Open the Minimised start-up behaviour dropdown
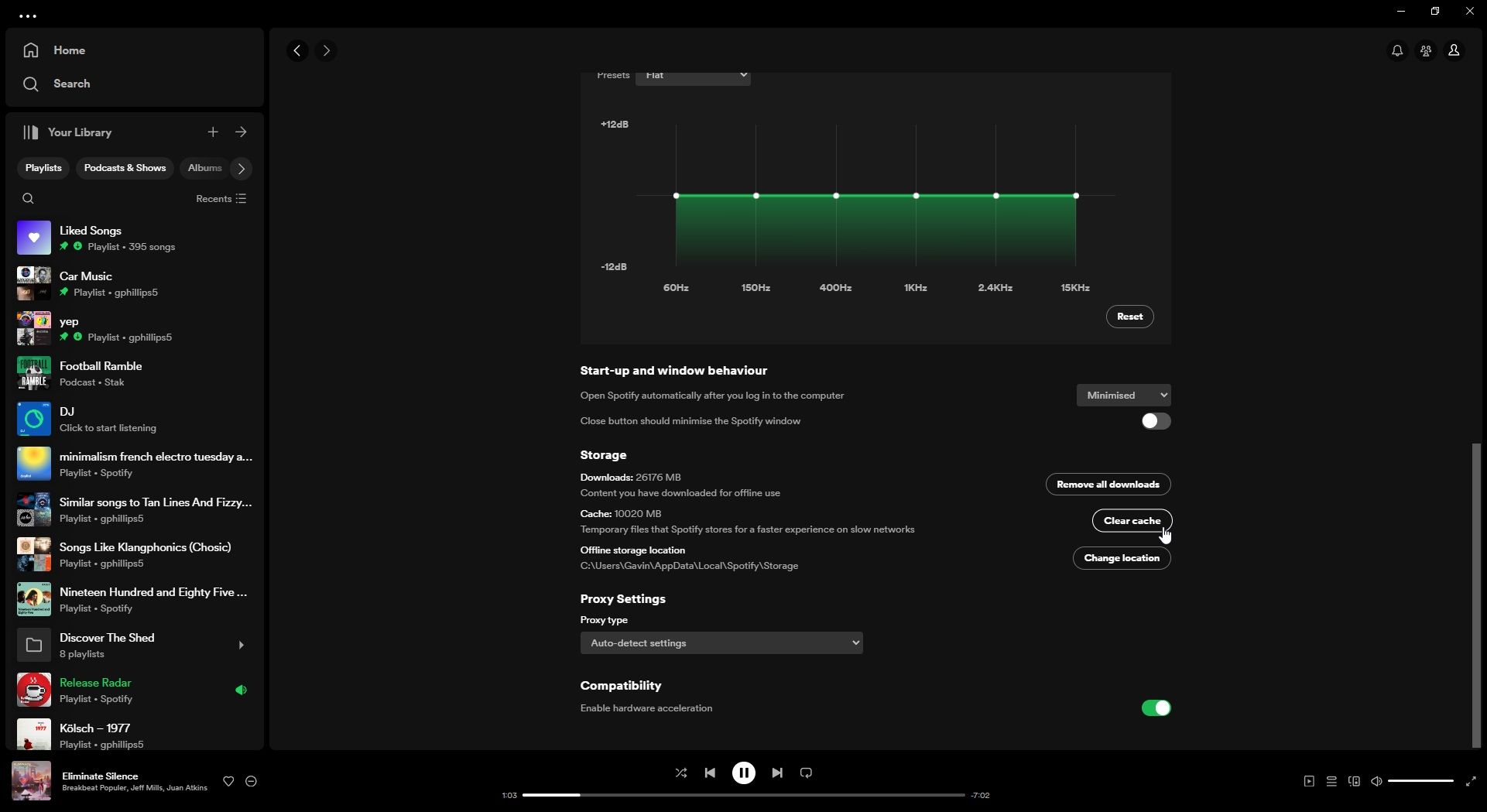 [x=1123, y=395]
